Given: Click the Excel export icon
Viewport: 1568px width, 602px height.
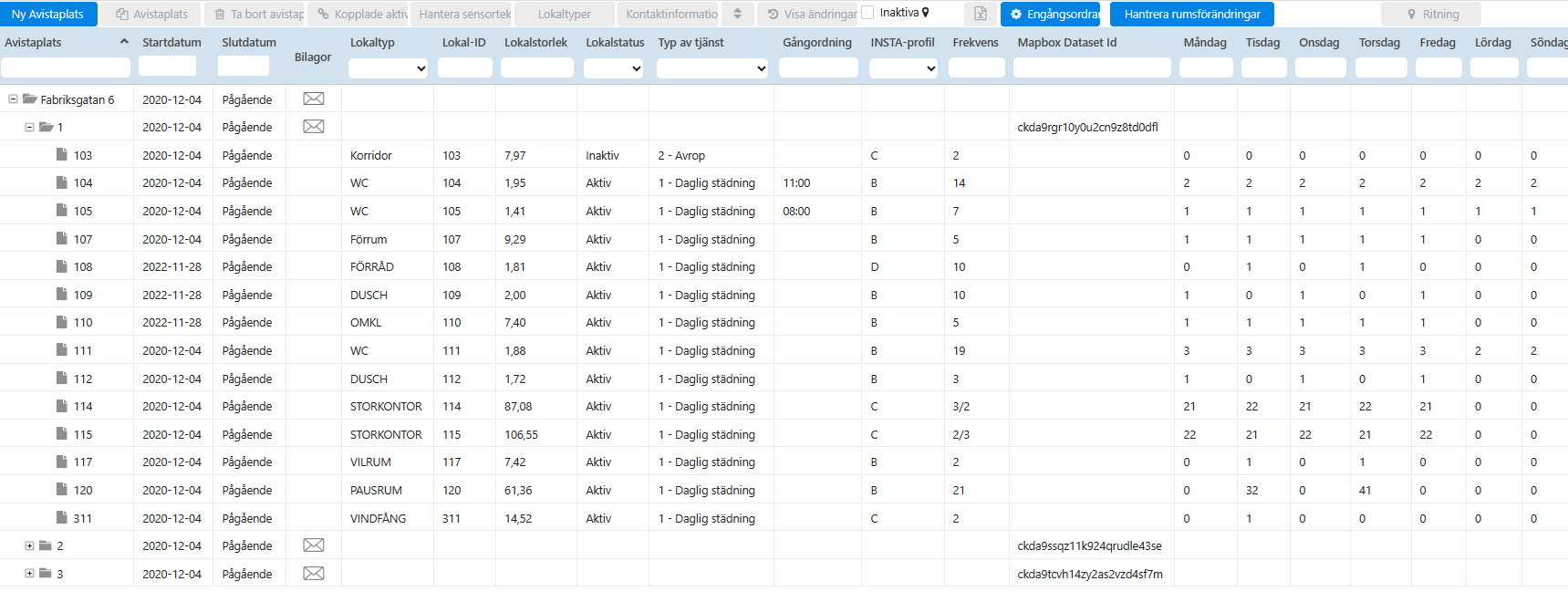Looking at the screenshot, I should (980, 14).
